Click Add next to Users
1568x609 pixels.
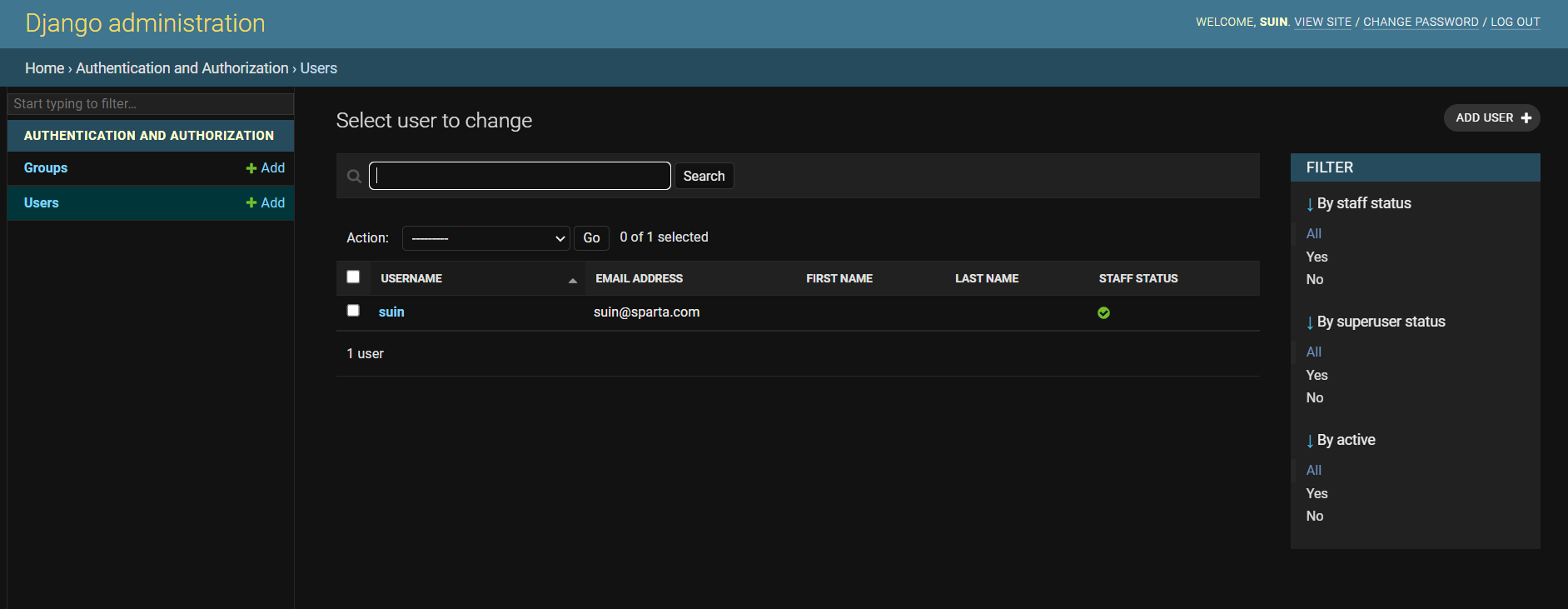tap(266, 202)
